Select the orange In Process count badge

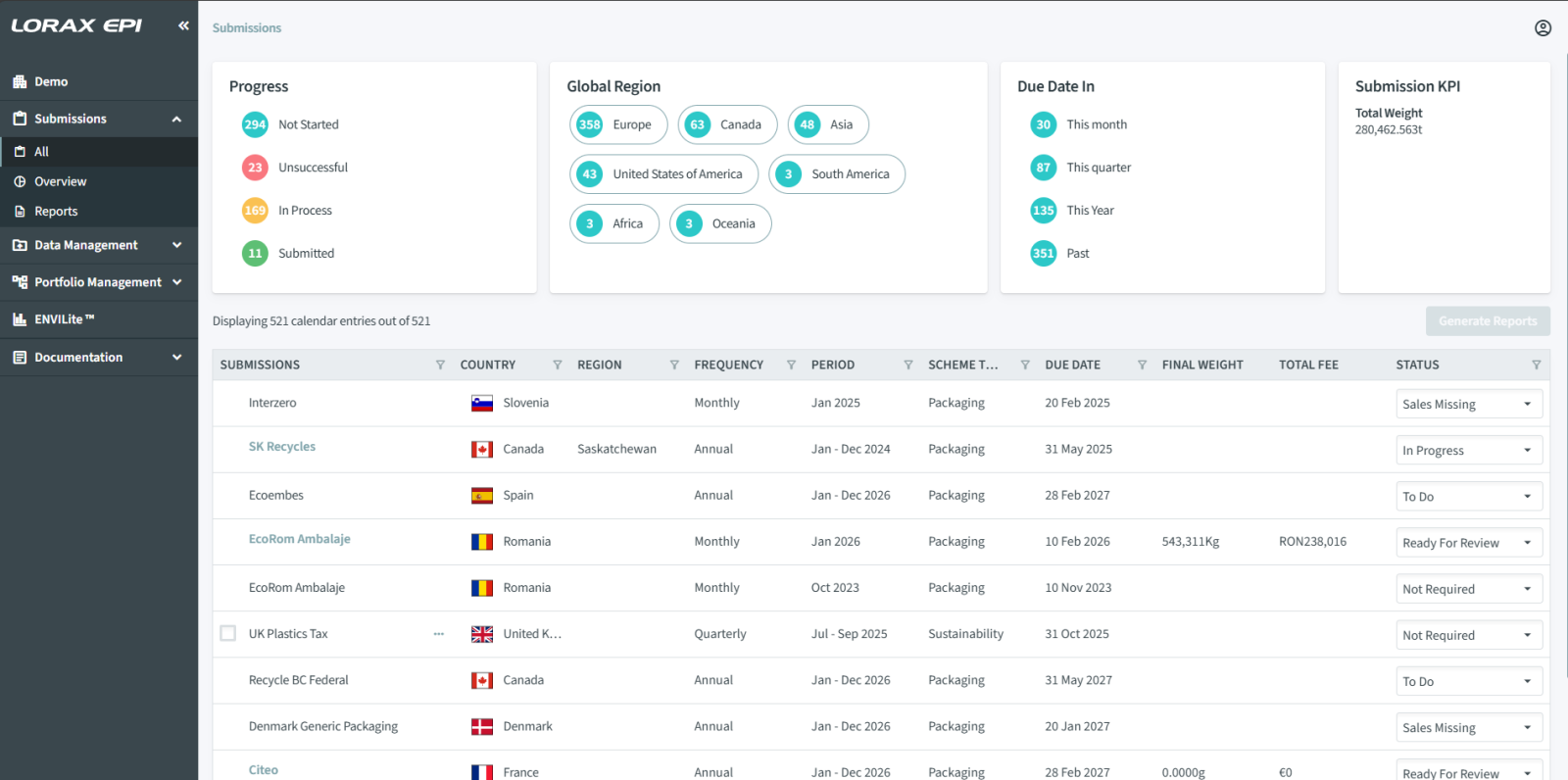click(255, 211)
